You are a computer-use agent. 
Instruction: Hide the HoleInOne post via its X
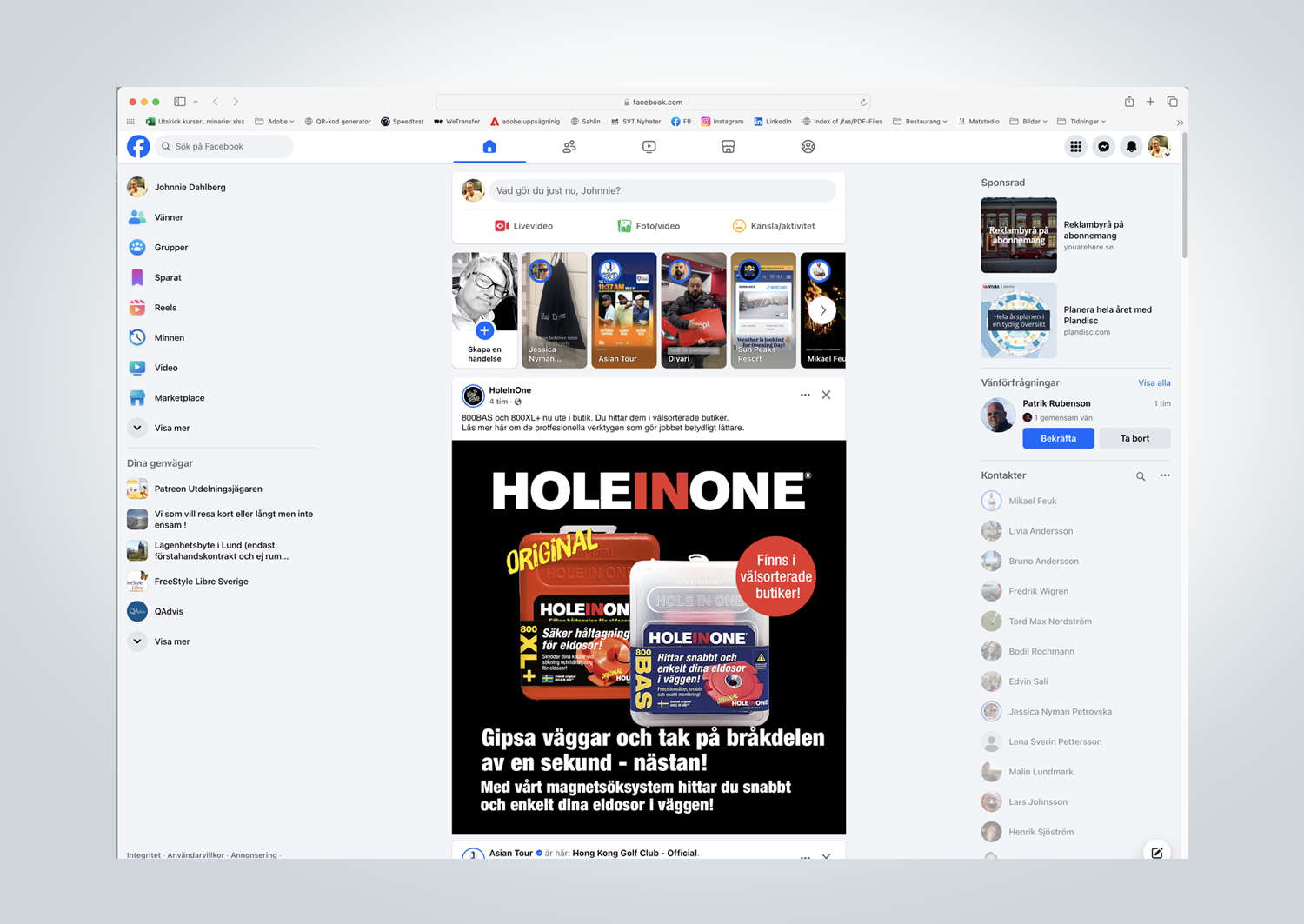826,394
